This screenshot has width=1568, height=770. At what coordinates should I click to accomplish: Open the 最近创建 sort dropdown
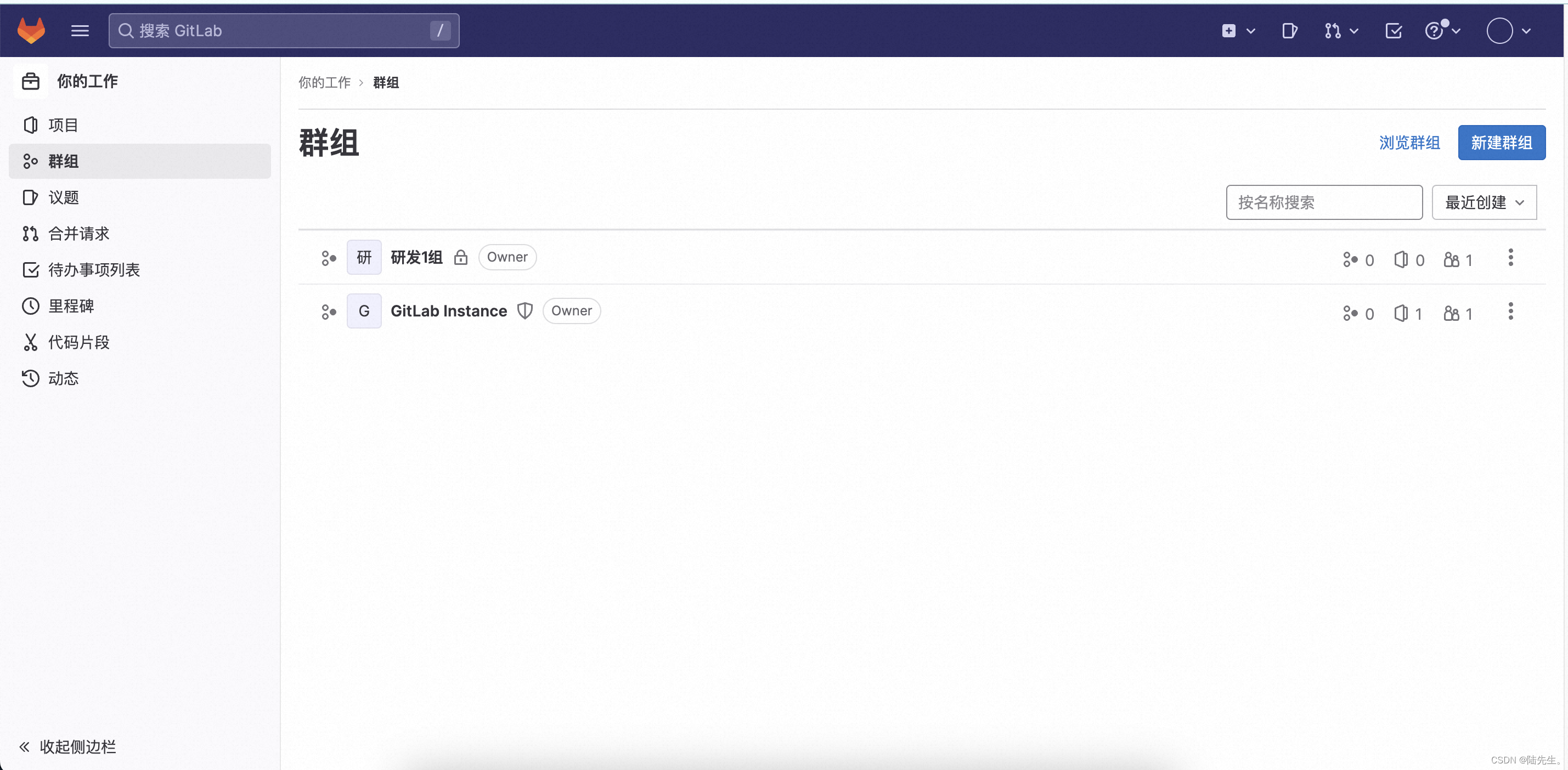(x=1484, y=202)
